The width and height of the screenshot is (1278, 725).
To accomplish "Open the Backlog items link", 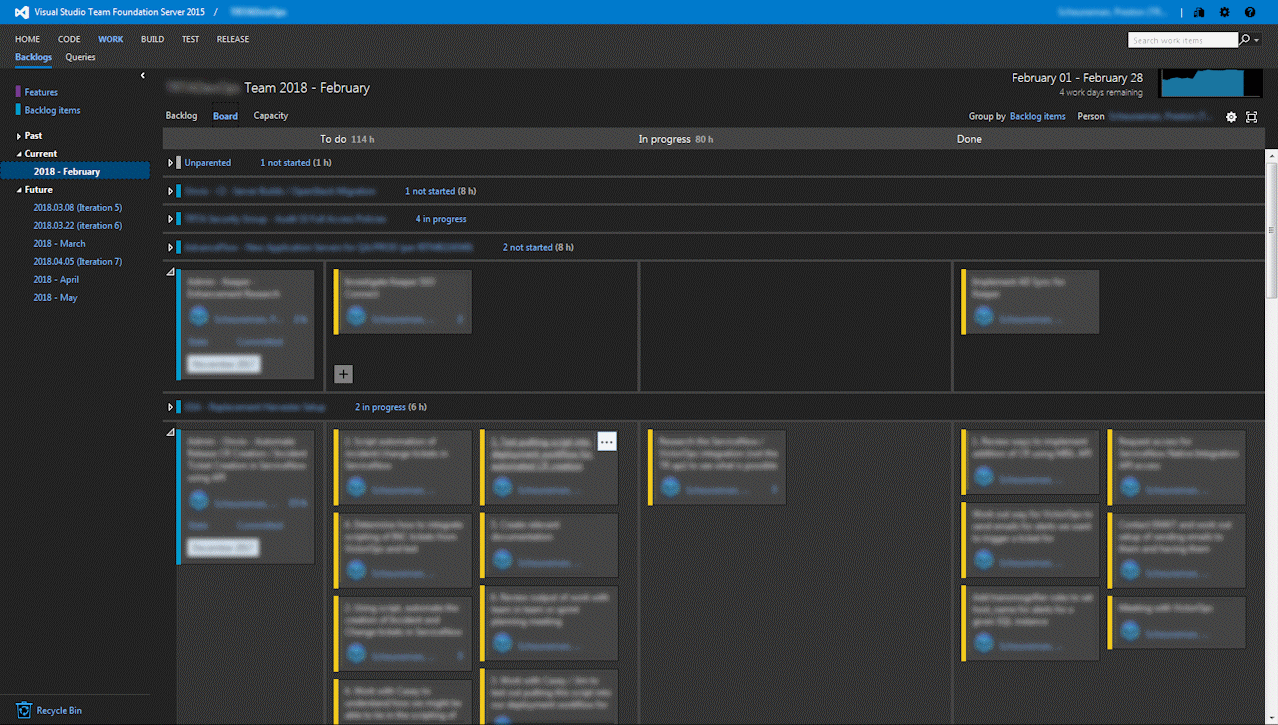I will [x=52, y=110].
